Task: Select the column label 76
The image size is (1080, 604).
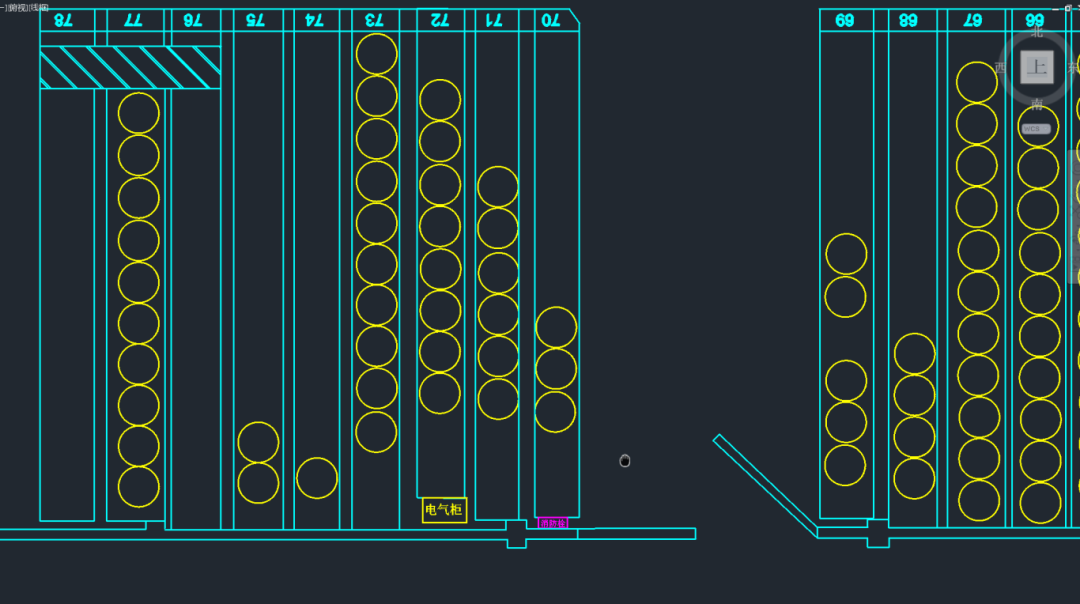Action: 192,20
